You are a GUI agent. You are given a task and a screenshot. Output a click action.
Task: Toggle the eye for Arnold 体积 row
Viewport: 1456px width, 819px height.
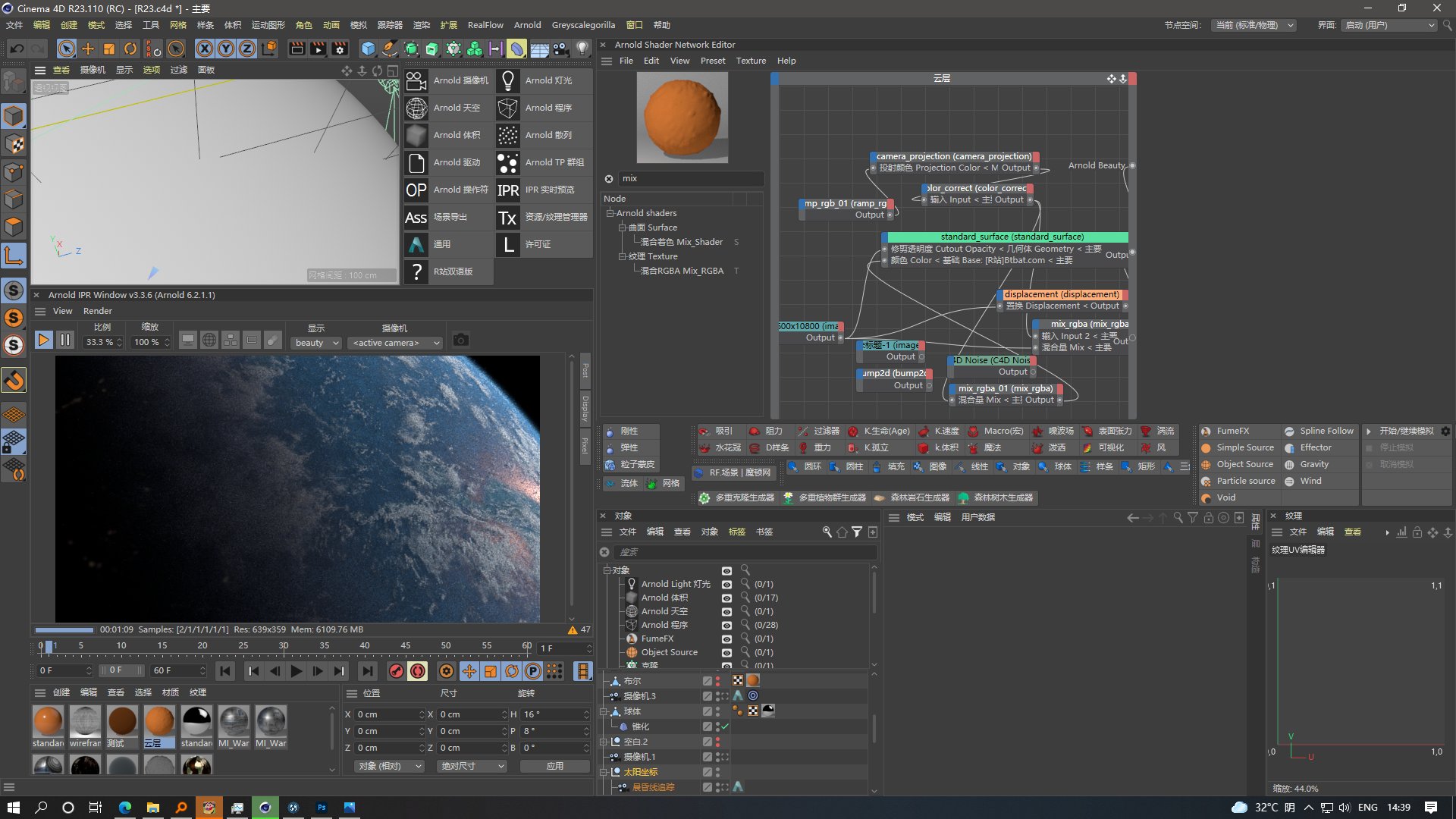pos(726,598)
